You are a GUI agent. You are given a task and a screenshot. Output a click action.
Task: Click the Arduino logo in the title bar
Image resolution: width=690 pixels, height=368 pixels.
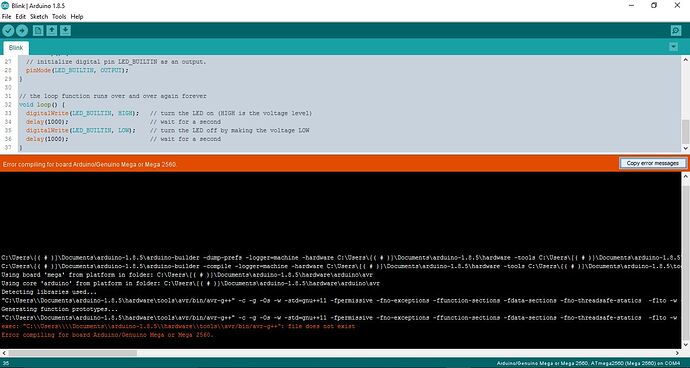[5, 5]
